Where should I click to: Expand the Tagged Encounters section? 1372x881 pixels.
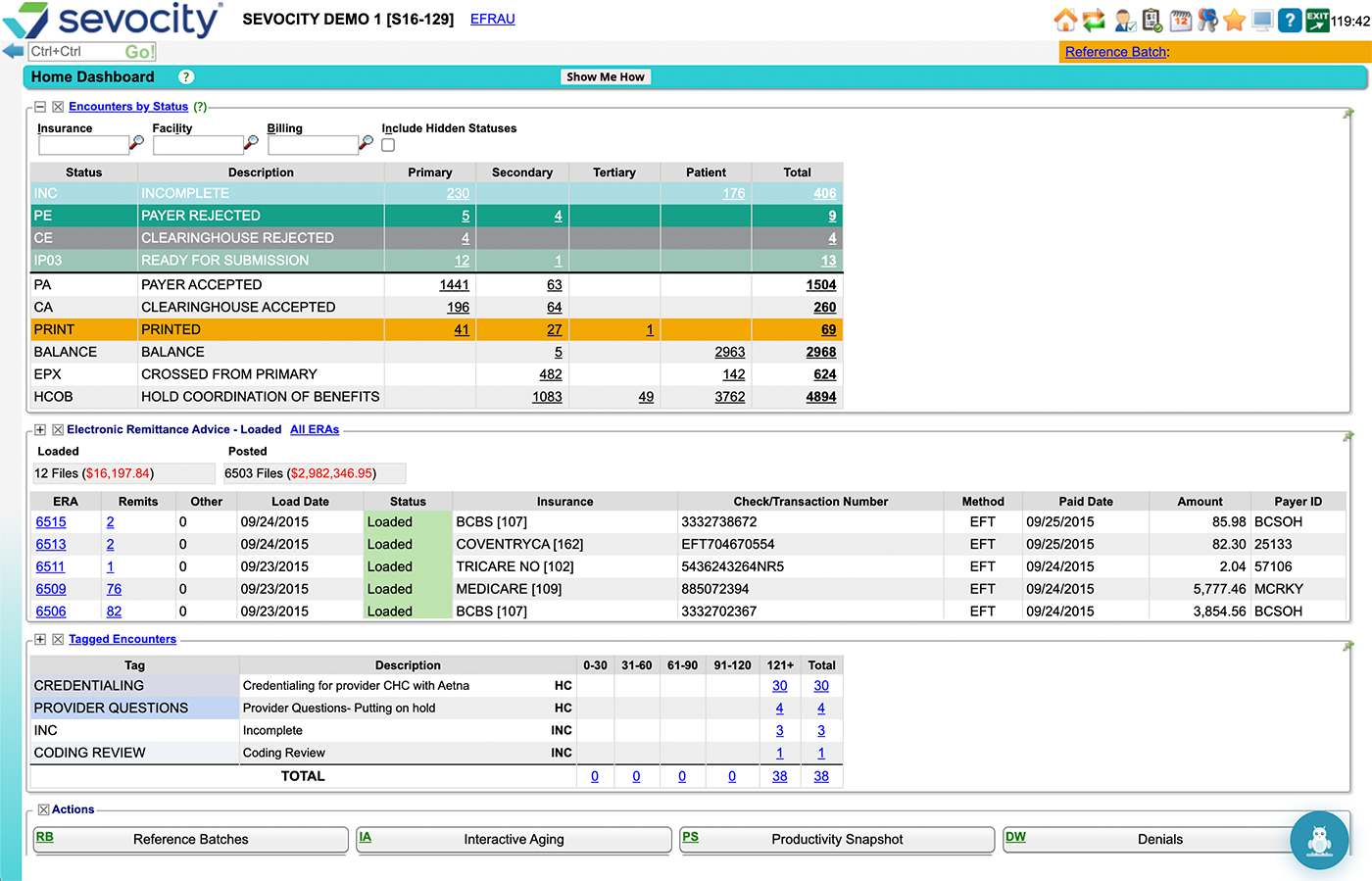[x=40, y=639]
